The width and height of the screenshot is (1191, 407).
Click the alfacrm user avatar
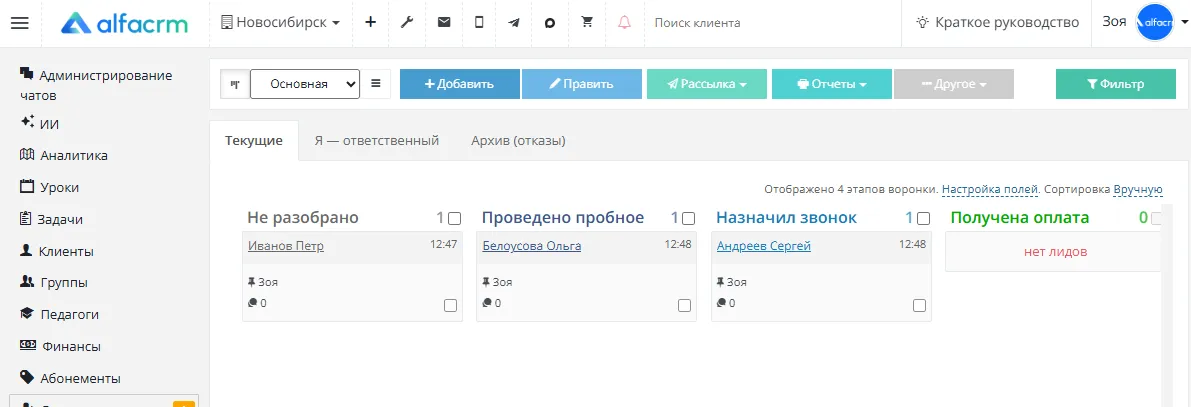pos(1155,23)
